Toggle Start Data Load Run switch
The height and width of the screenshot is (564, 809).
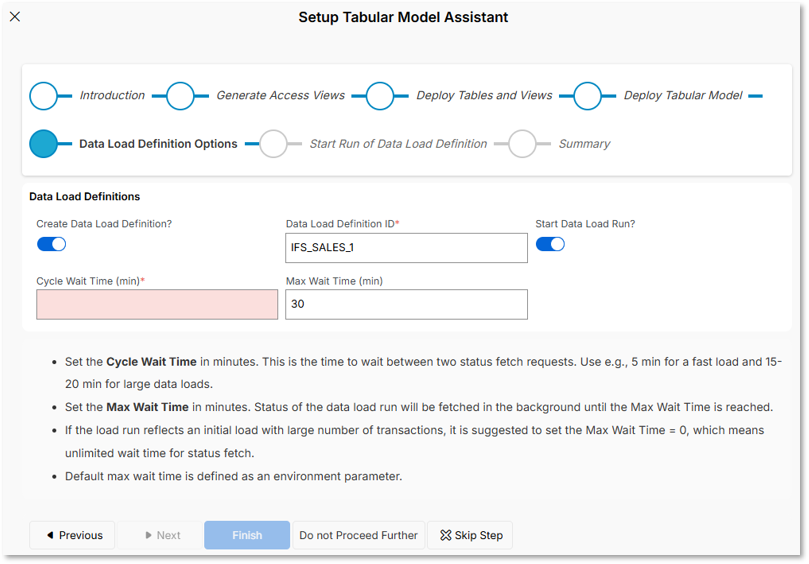click(x=550, y=244)
